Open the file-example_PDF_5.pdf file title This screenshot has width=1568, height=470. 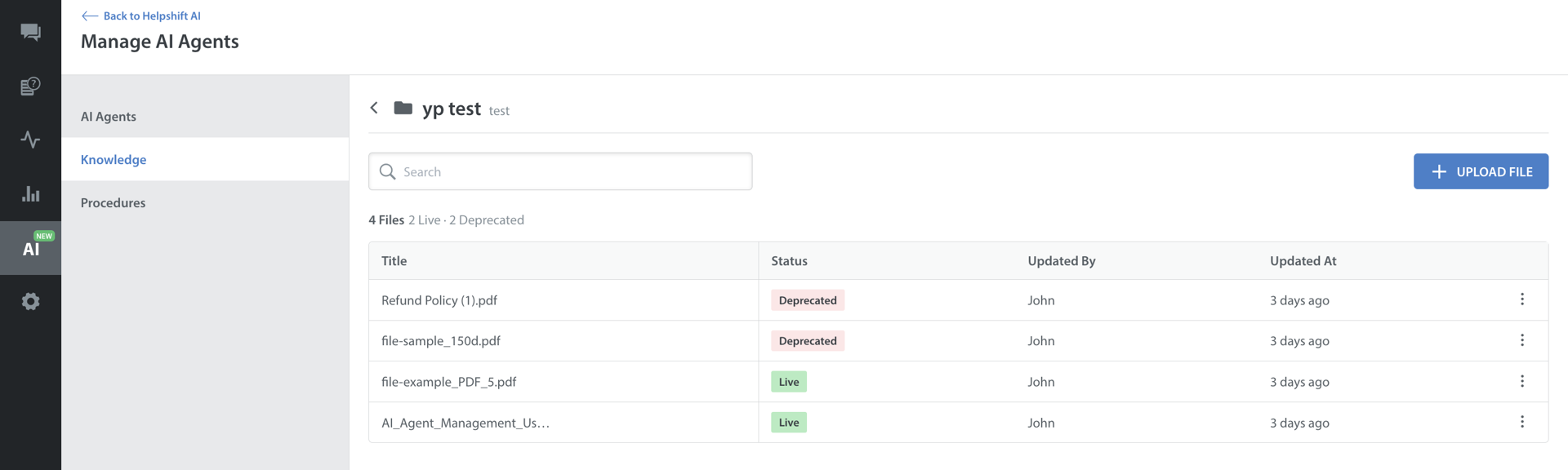point(448,382)
